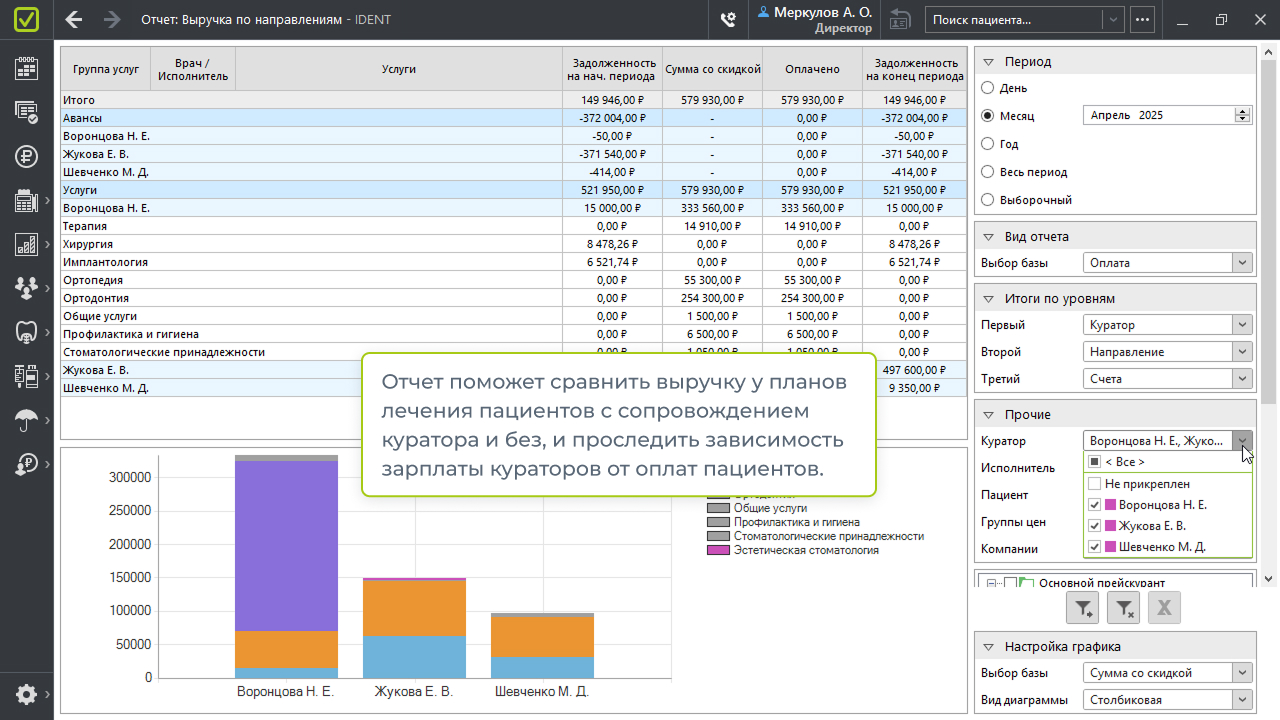Viewport: 1280px width, 720px height.
Task: Collapse the Вид отчета section
Action: pyautogui.click(x=988, y=237)
